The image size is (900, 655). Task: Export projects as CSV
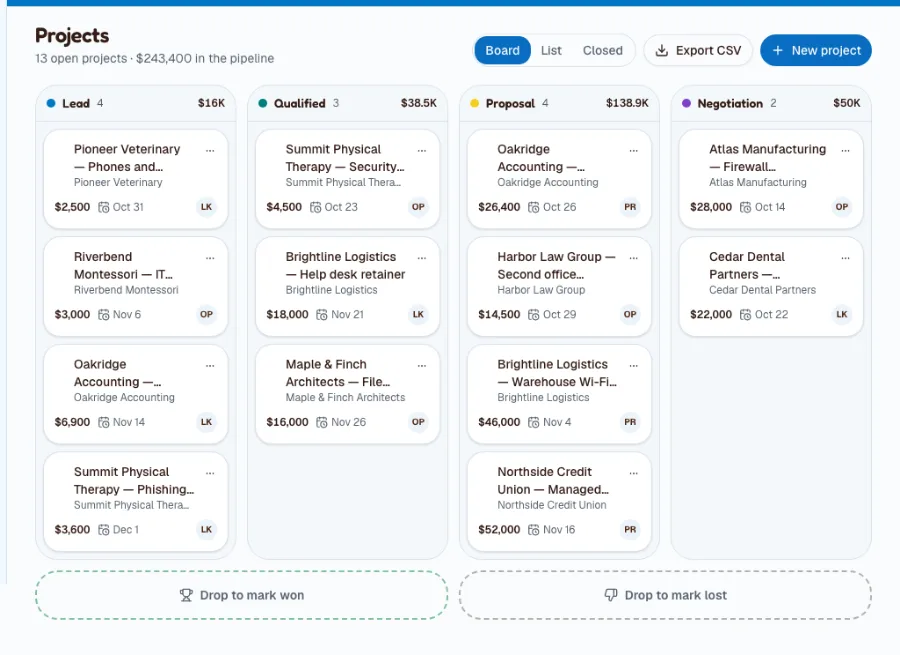tap(698, 51)
